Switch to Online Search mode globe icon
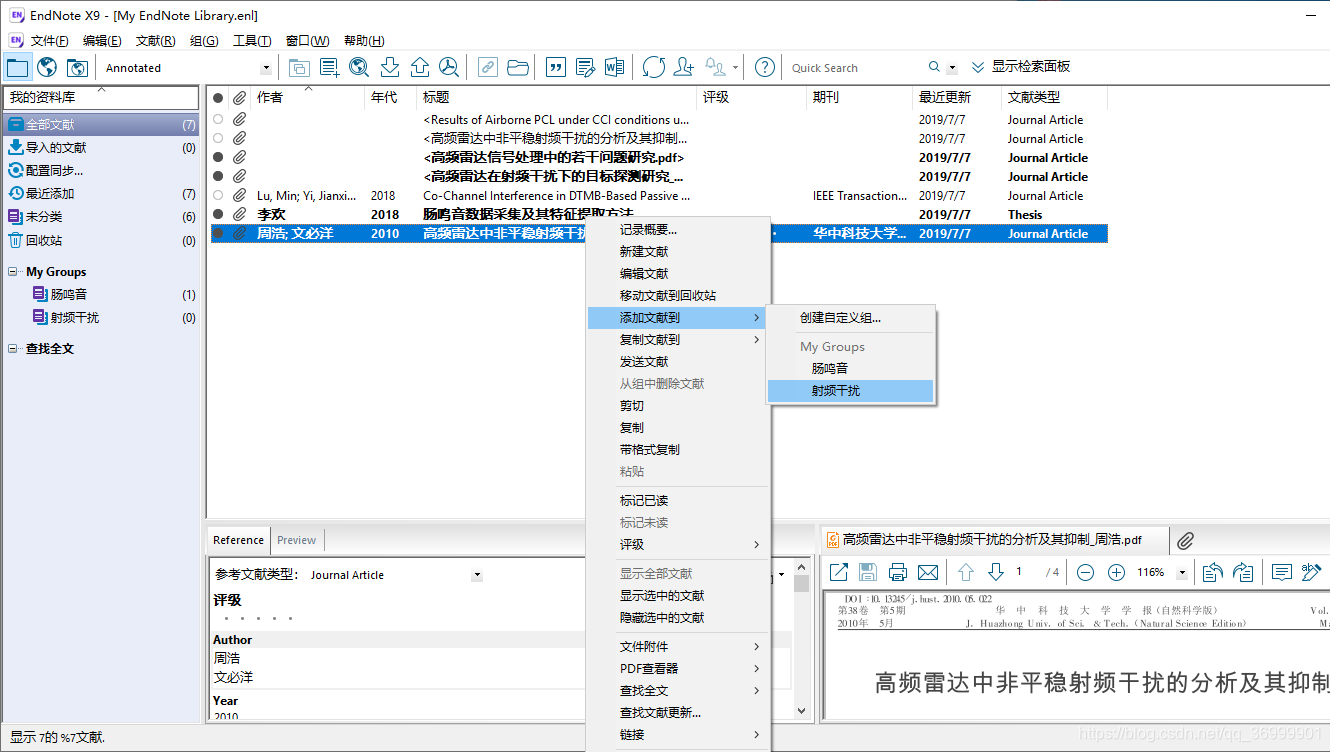1330x752 pixels. coord(47,67)
